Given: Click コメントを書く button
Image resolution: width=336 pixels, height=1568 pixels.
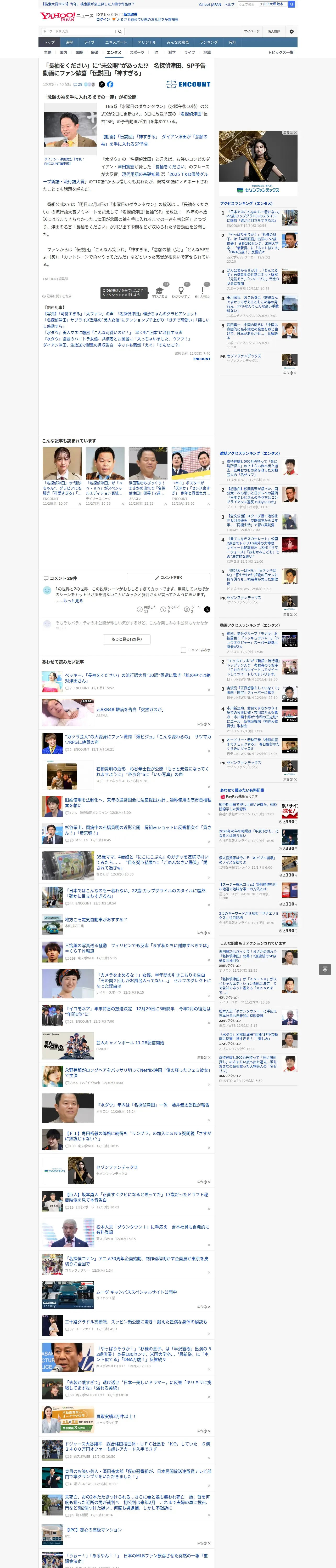Looking at the screenshot, I should (x=169, y=578).
